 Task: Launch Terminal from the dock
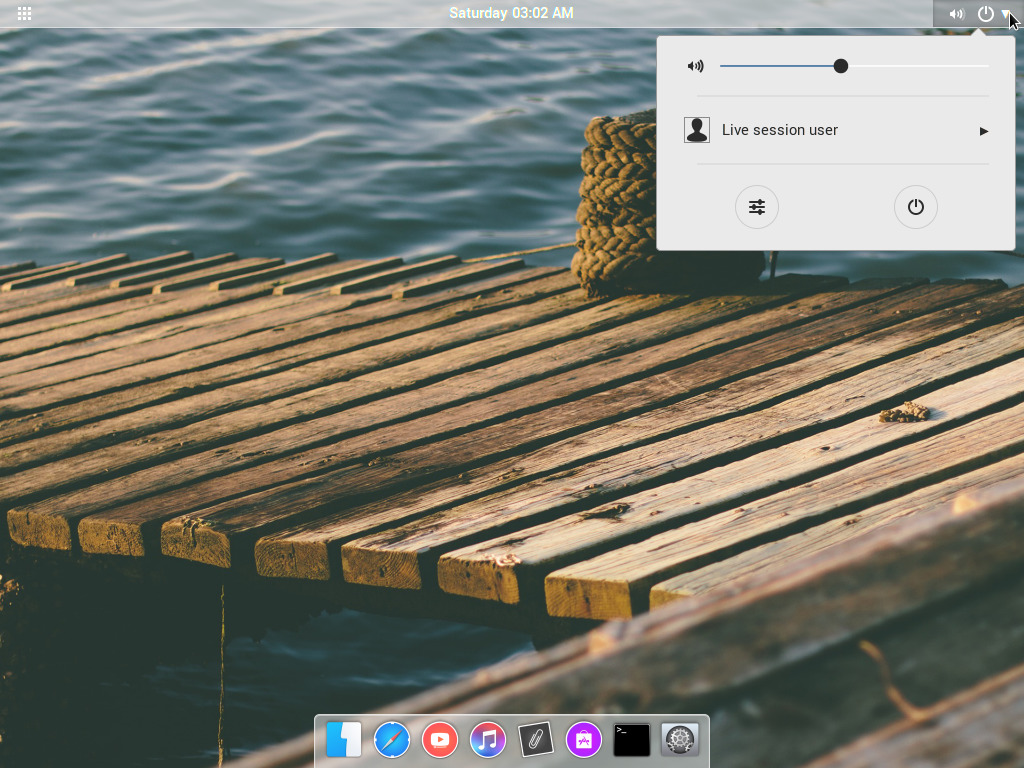click(632, 740)
